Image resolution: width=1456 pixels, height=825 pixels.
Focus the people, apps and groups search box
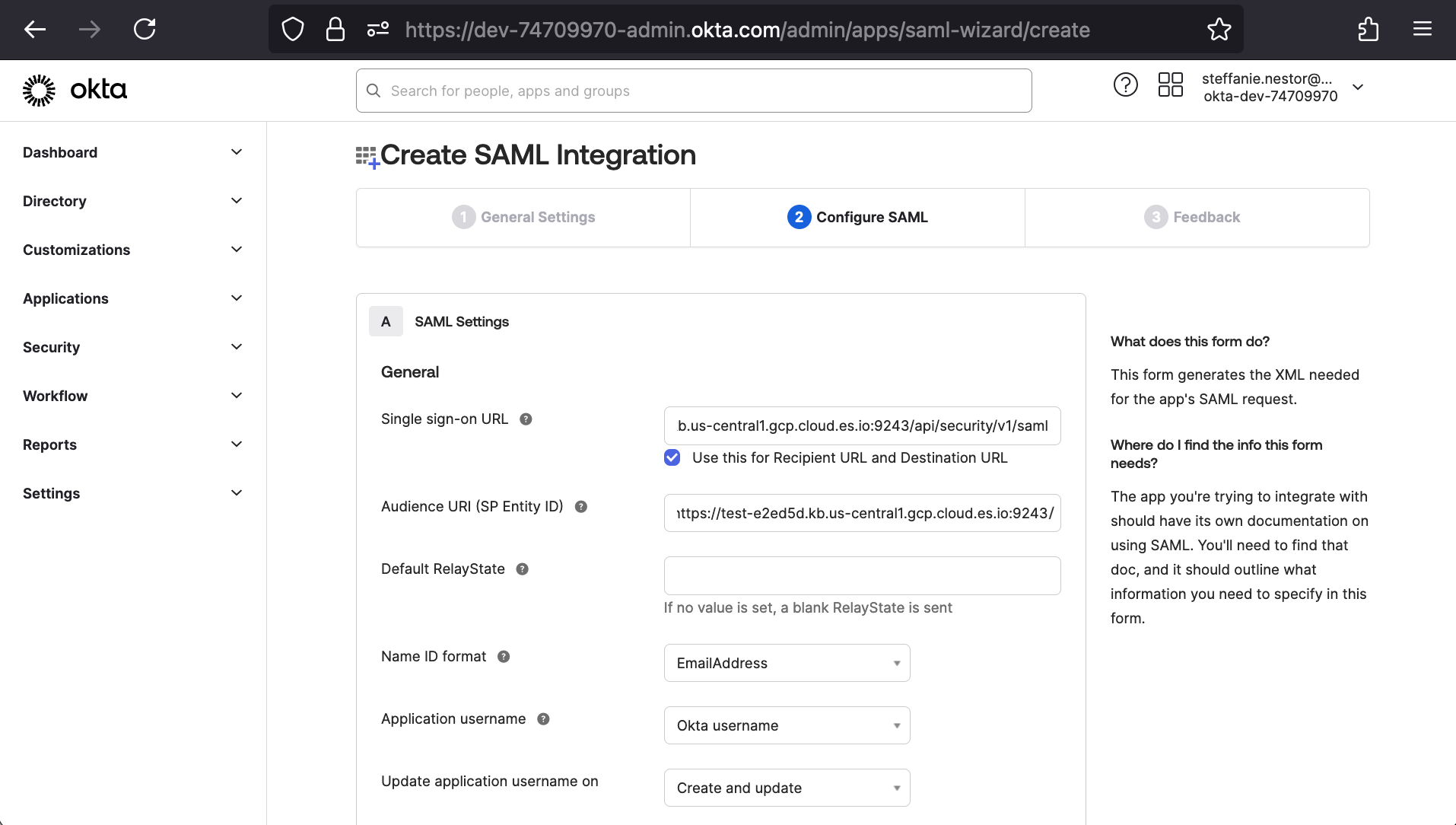(694, 91)
